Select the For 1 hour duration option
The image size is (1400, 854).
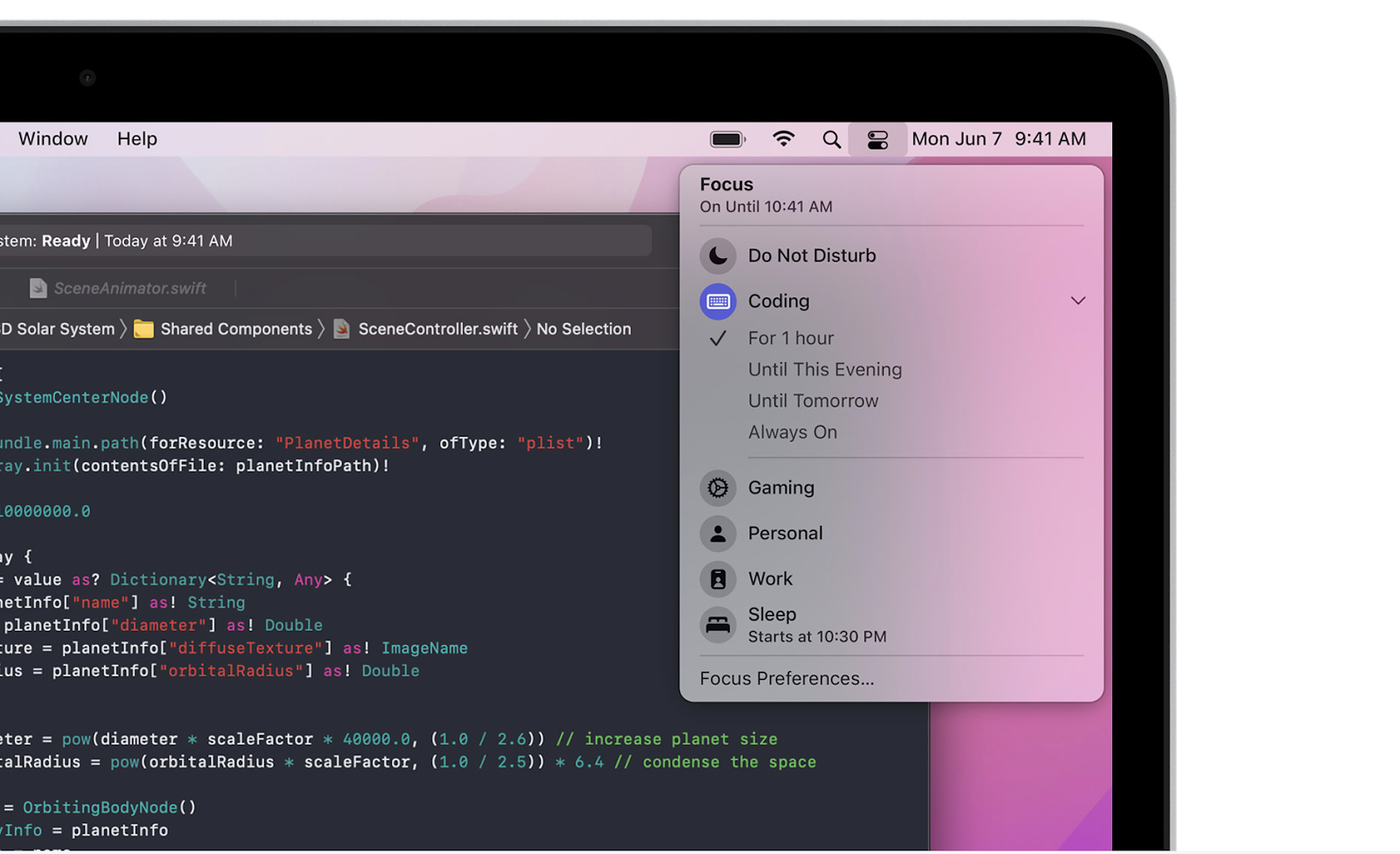pos(791,338)
